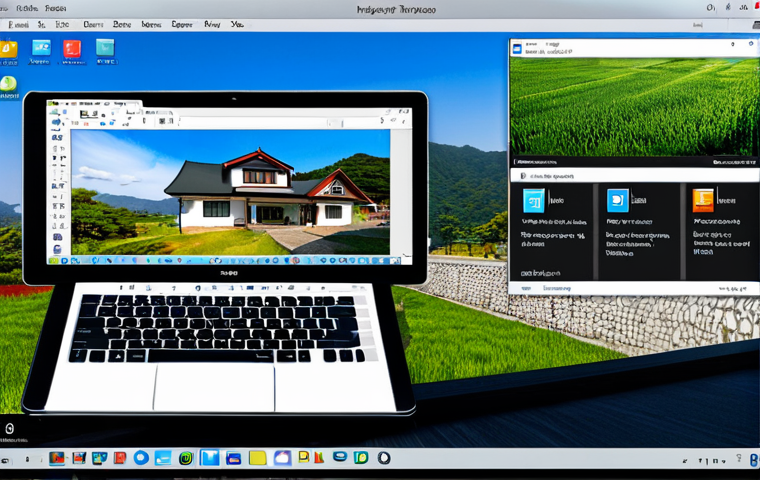The height and width of the screenshot is (480, 760).
Task: Click the black ring icon in the taskbar
Action: pyautogui.click(x=384, y=458)
